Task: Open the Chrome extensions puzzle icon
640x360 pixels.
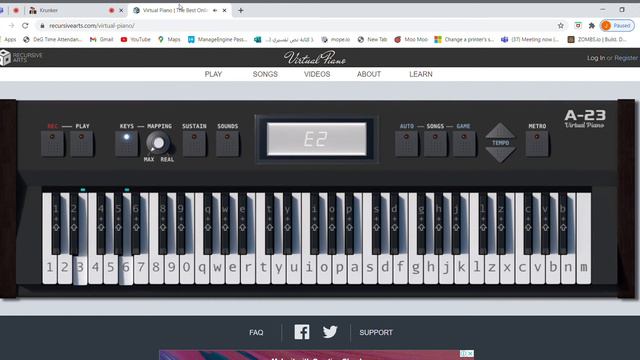Action: click(591, 26)
